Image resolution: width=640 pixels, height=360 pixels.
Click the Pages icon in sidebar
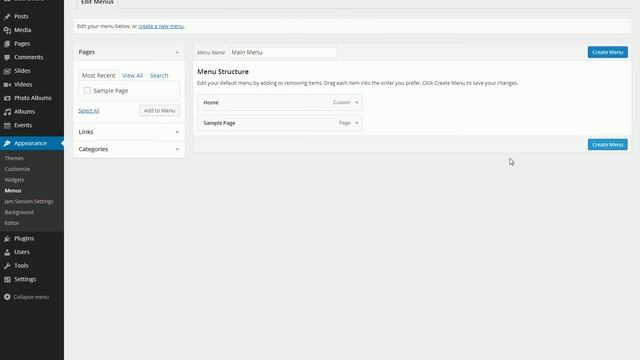click(x=7, y=44)
